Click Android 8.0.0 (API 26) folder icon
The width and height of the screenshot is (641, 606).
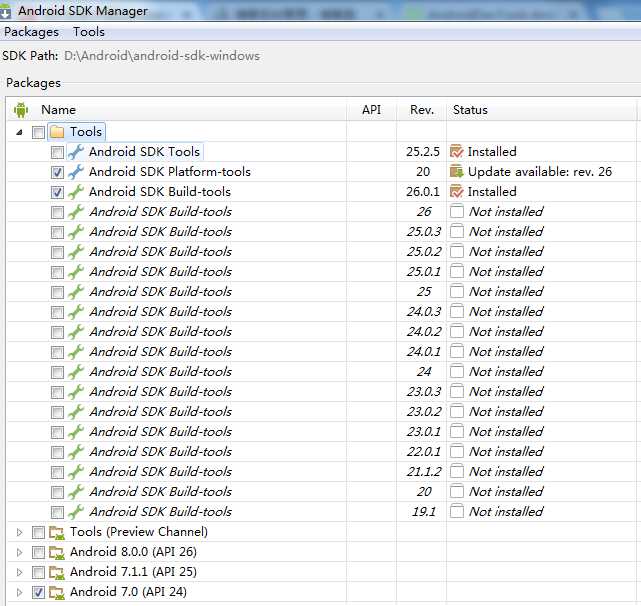pos(57,552)
